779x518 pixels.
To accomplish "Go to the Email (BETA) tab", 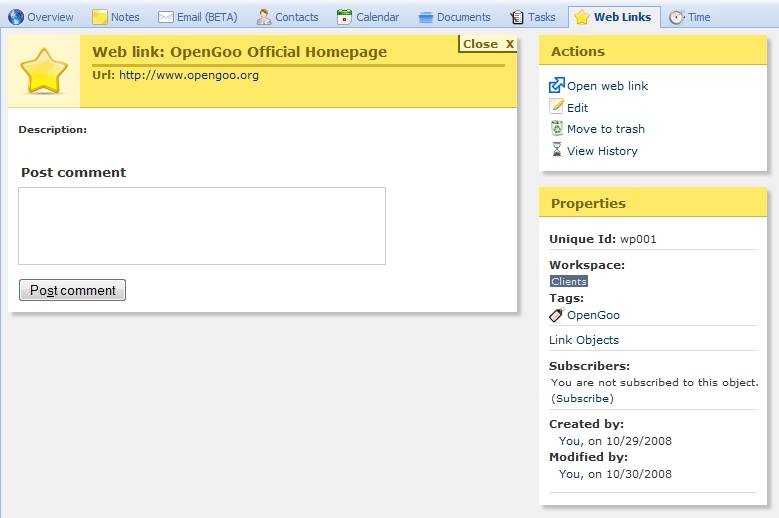I will click(x=198, y=17).
